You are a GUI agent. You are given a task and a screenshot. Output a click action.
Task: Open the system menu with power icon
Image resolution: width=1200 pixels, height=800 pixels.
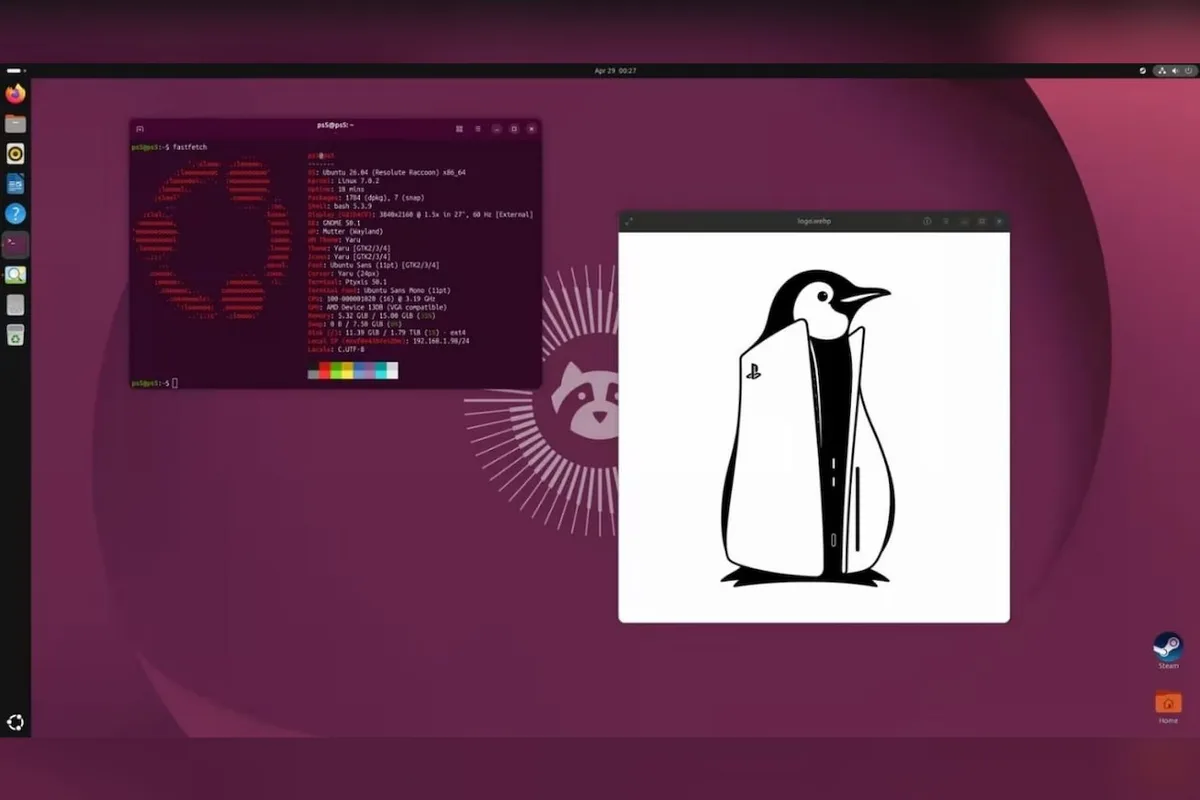click(1188, 71)
